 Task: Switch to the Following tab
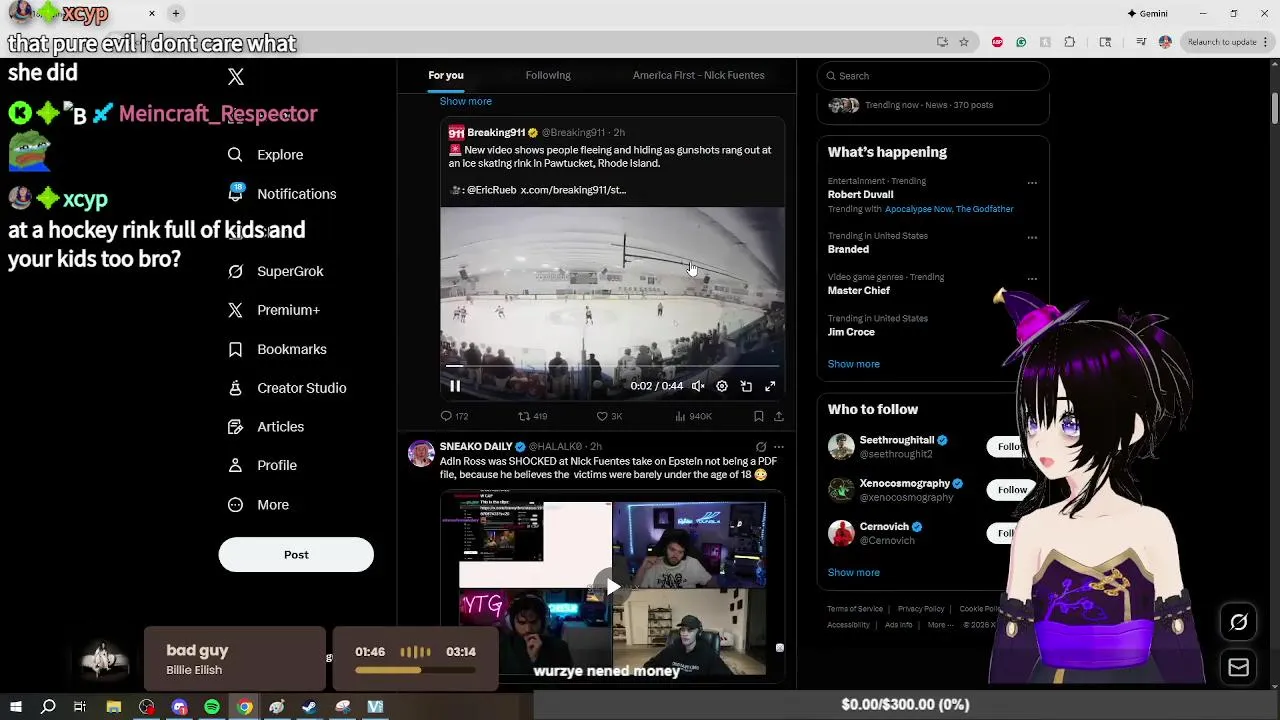click(548, 75)
